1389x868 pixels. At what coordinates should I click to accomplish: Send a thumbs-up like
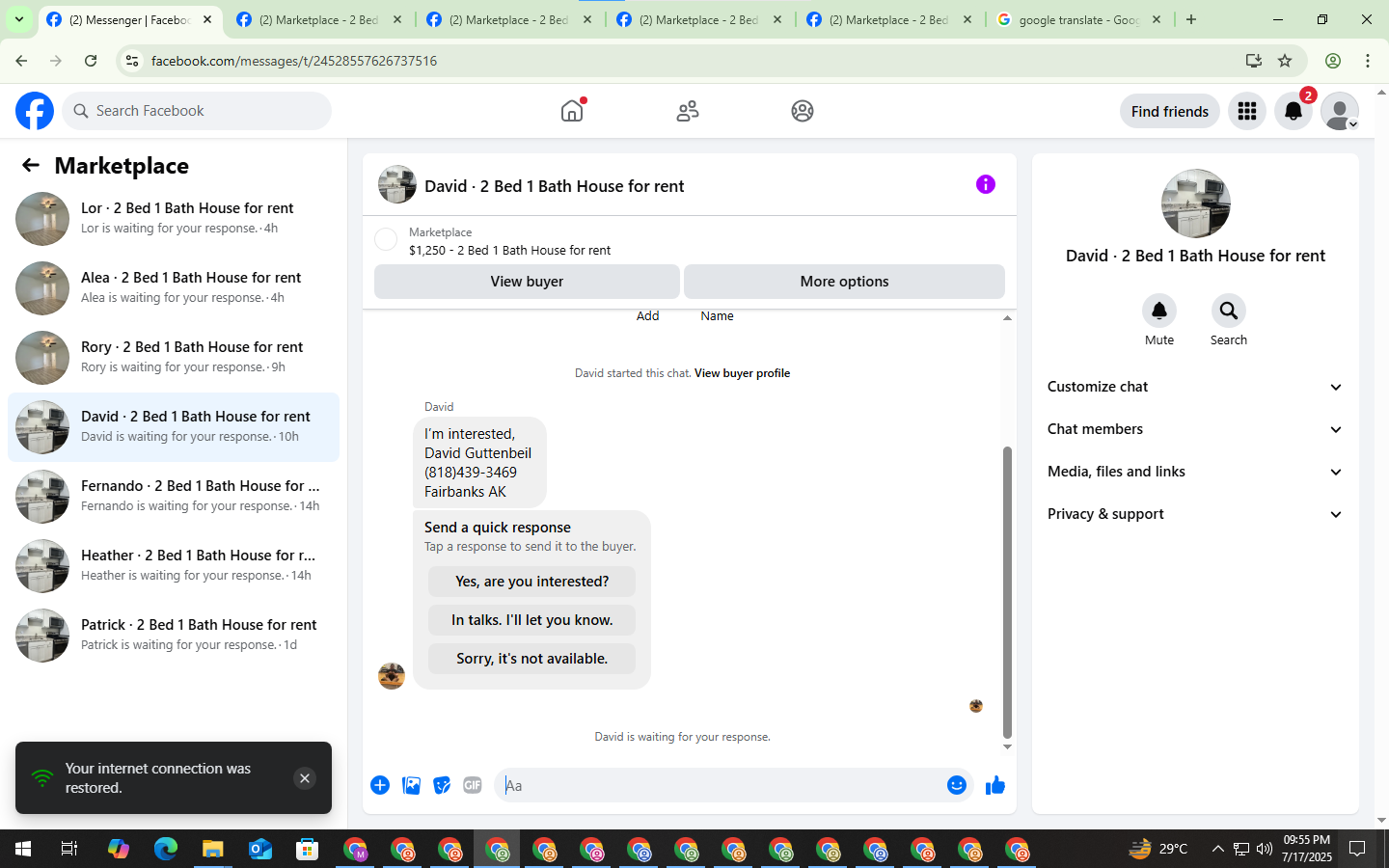[995, 785]
